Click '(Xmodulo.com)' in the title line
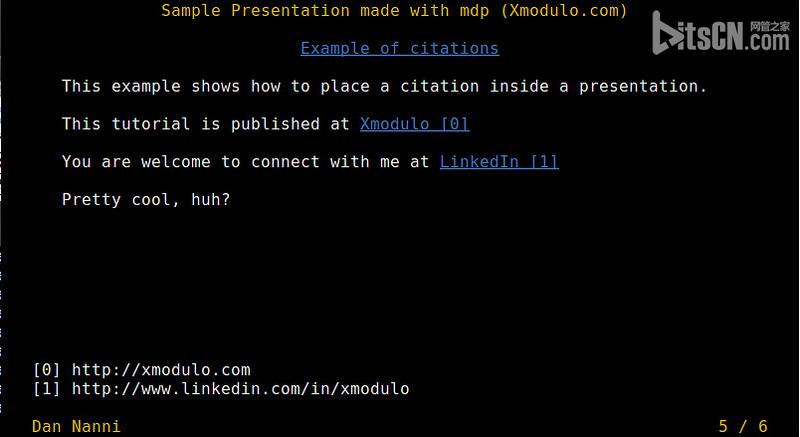The width and height of the screenshot is (800, 437). tap(564, 10)
